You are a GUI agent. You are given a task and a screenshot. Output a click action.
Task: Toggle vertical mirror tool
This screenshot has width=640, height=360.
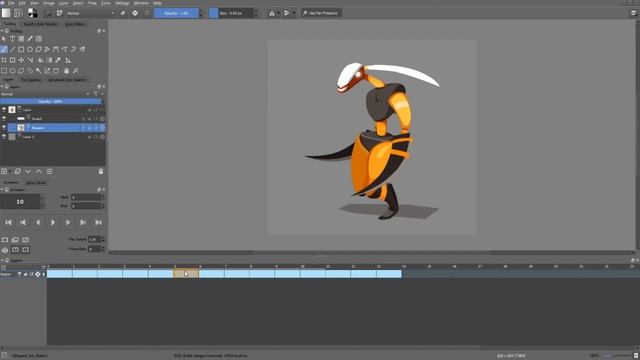287,13
